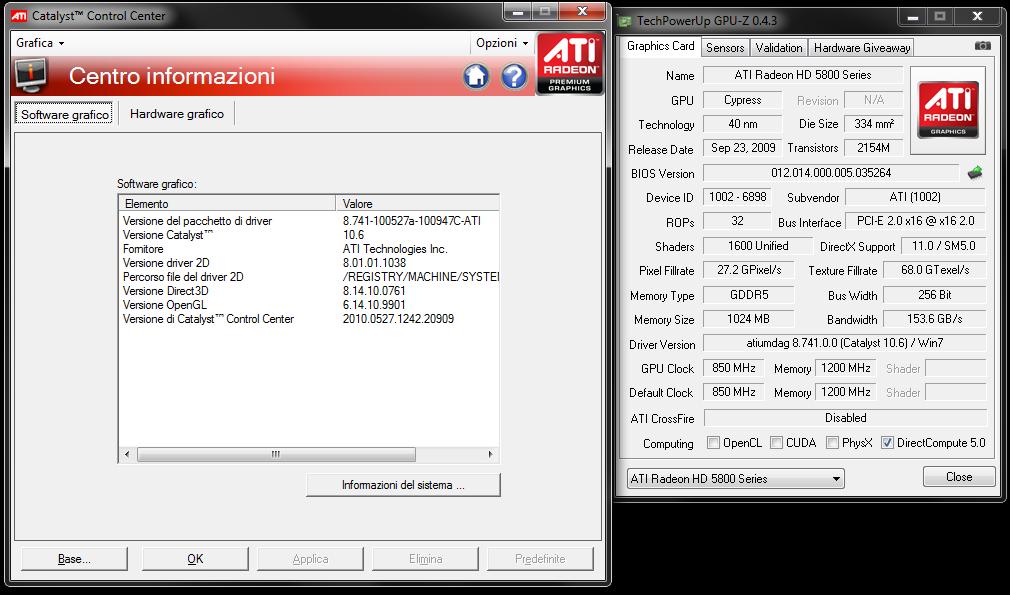The width and height of the screenshot is (1010, 595).
Task: Toggle the CUDA checkbox
Action: point(776,442)
